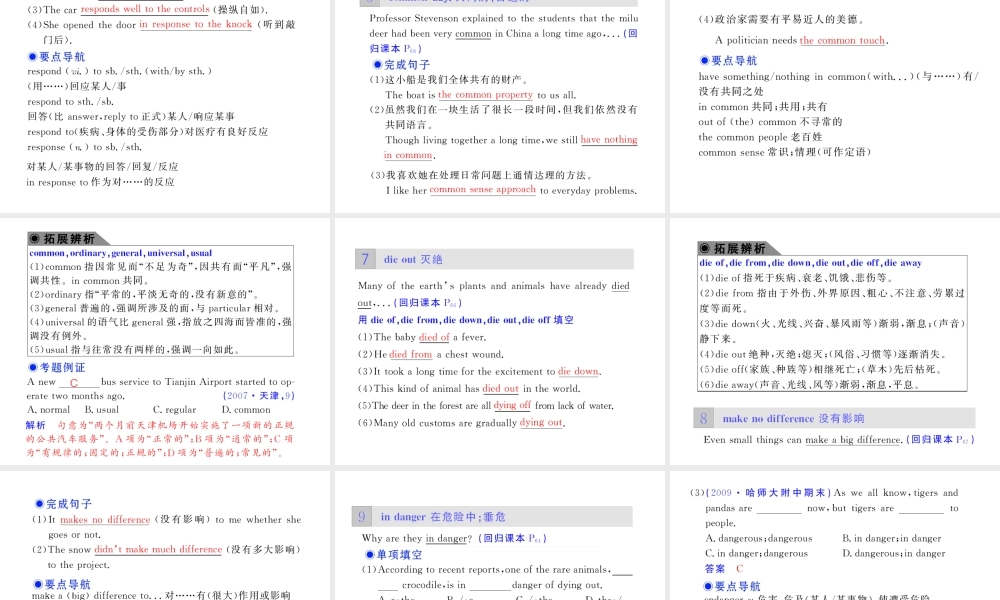Select option "D. dangerous; in danger"
1000x600 pixels.
(893, 553)
